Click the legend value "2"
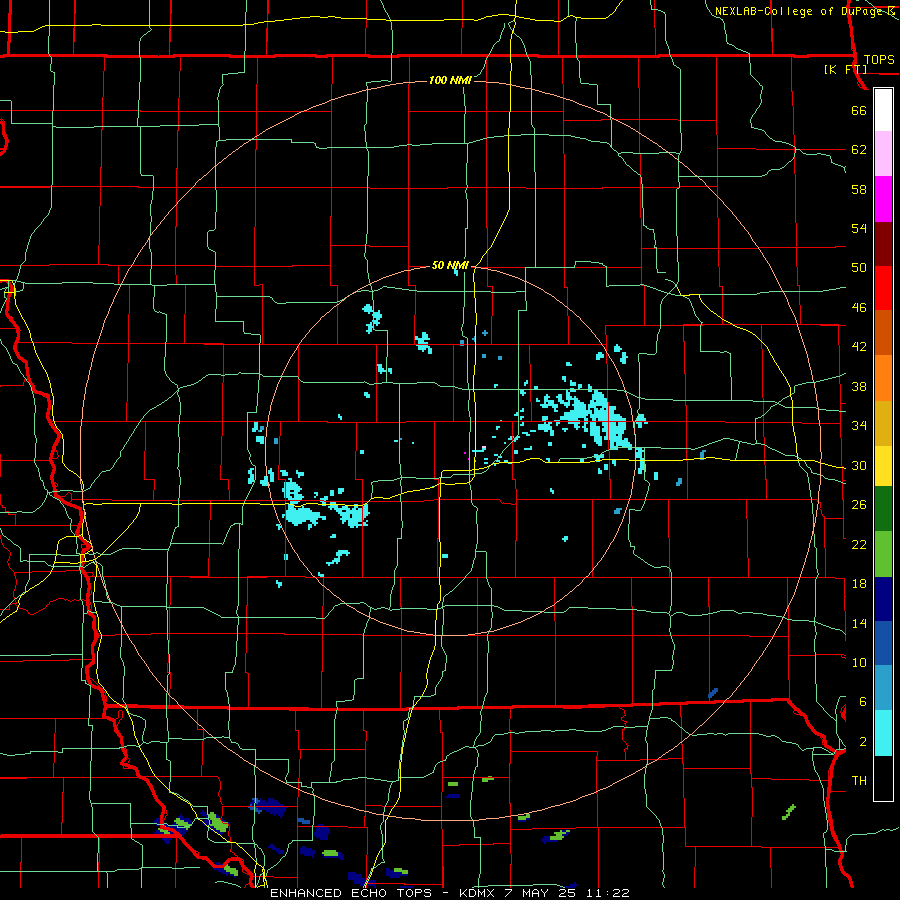The height and width of the screenshot is (900, 900). click(x=863, y=742)
